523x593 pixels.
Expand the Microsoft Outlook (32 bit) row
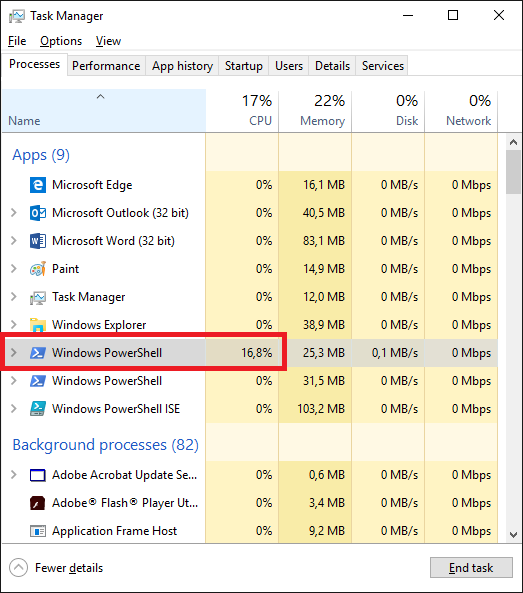[14, 213]
